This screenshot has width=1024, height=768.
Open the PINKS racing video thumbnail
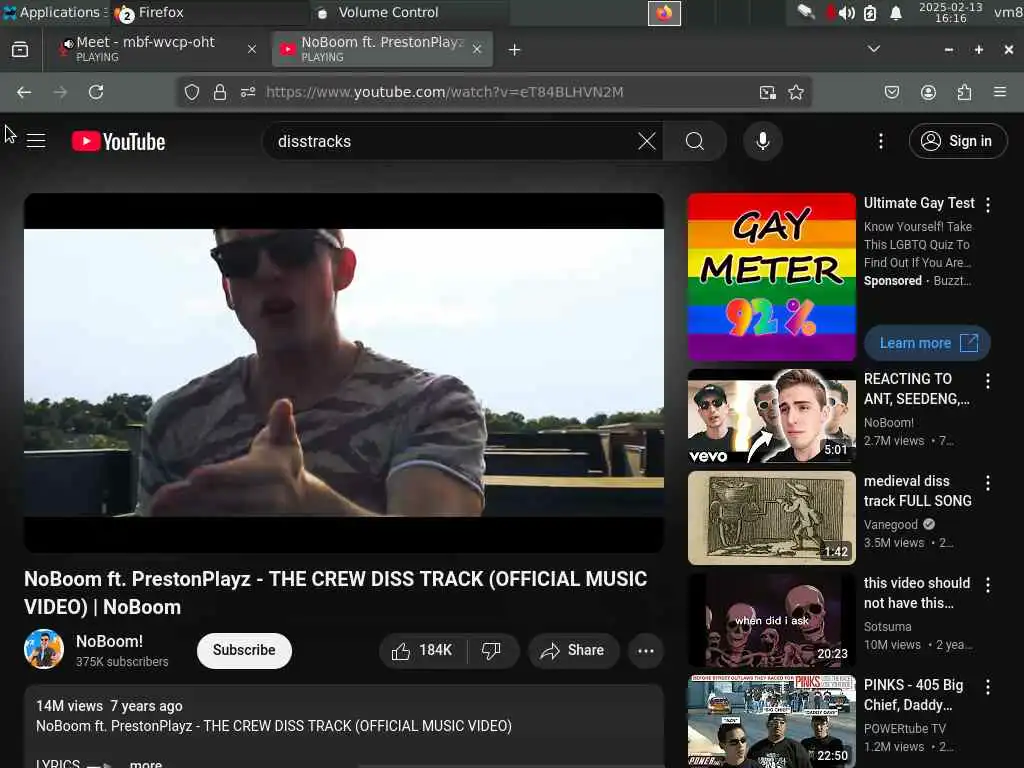[x=771, y=722]
